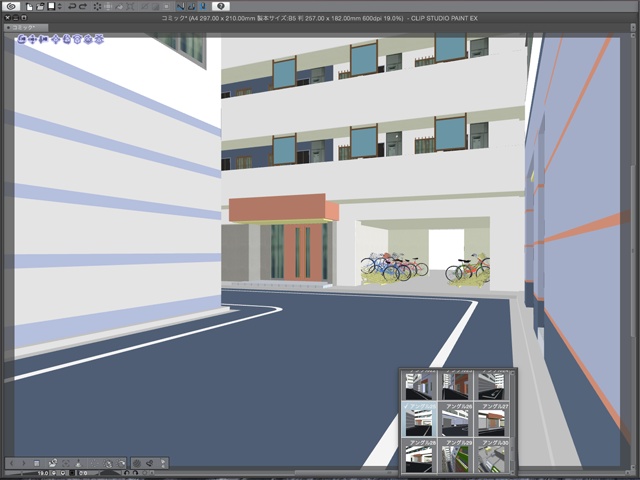Go to next 3D object arrow
The width and height of the screenshot is (640, 480).
click(24, 463)
